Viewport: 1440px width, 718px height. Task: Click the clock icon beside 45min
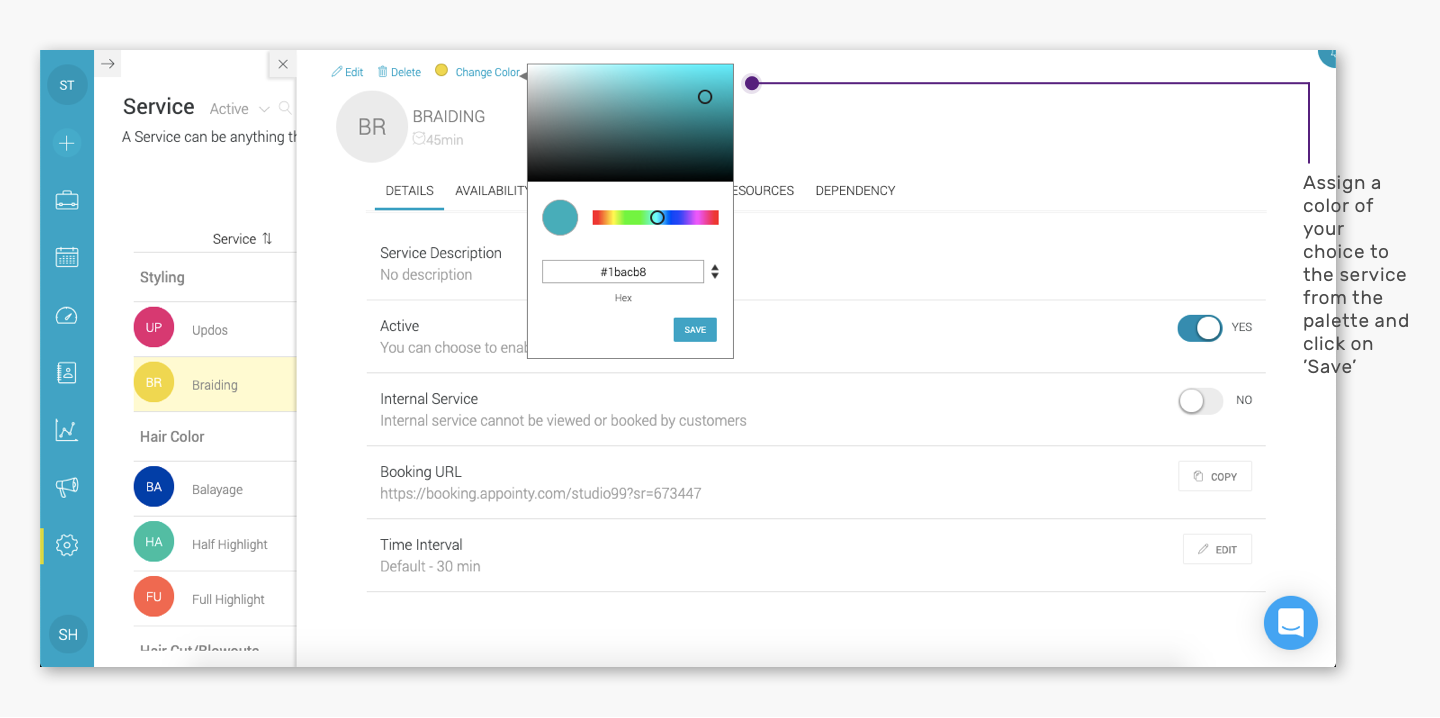click(x=419, y=139)
